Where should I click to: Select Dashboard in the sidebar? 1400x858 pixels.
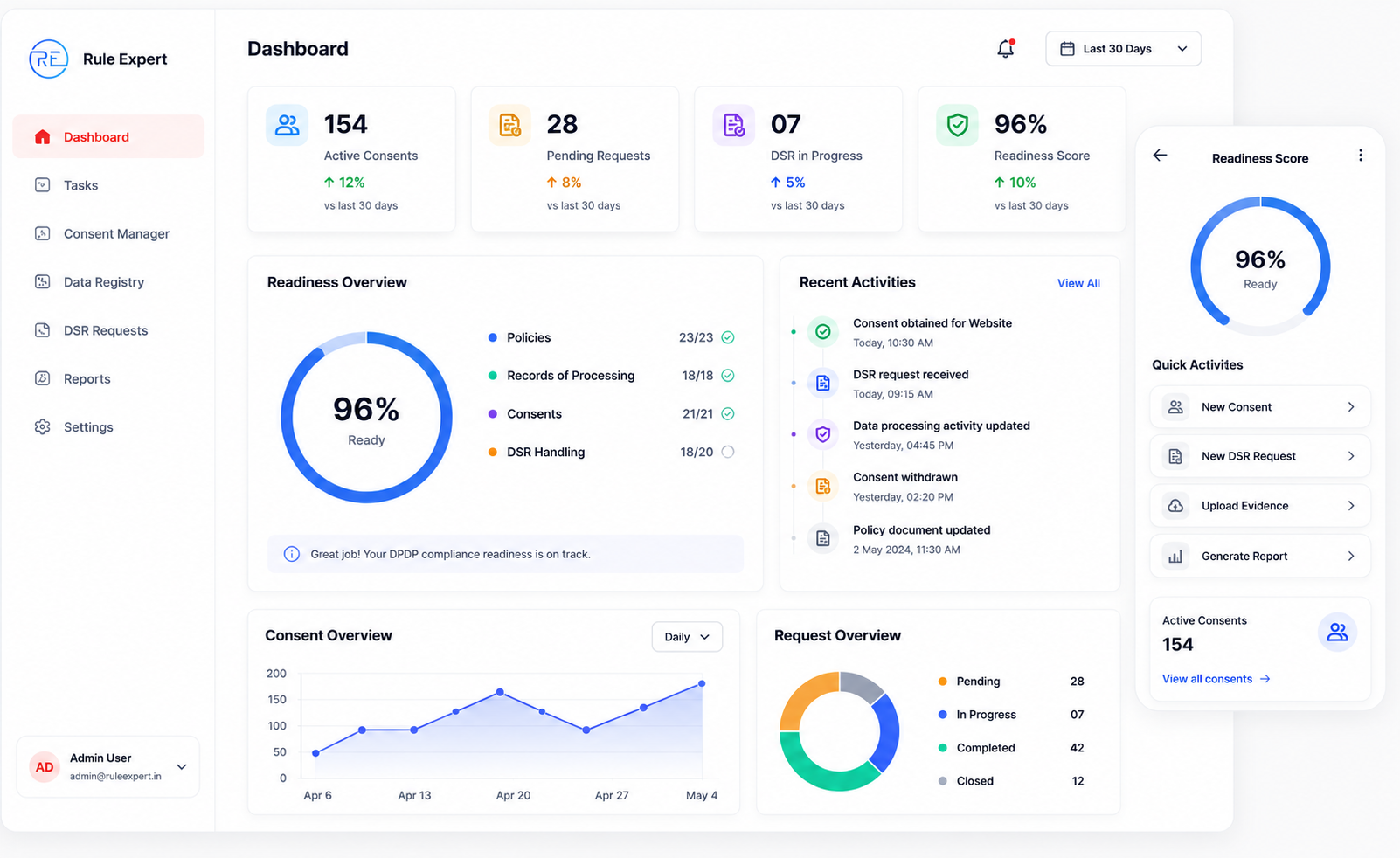(108, 137)
